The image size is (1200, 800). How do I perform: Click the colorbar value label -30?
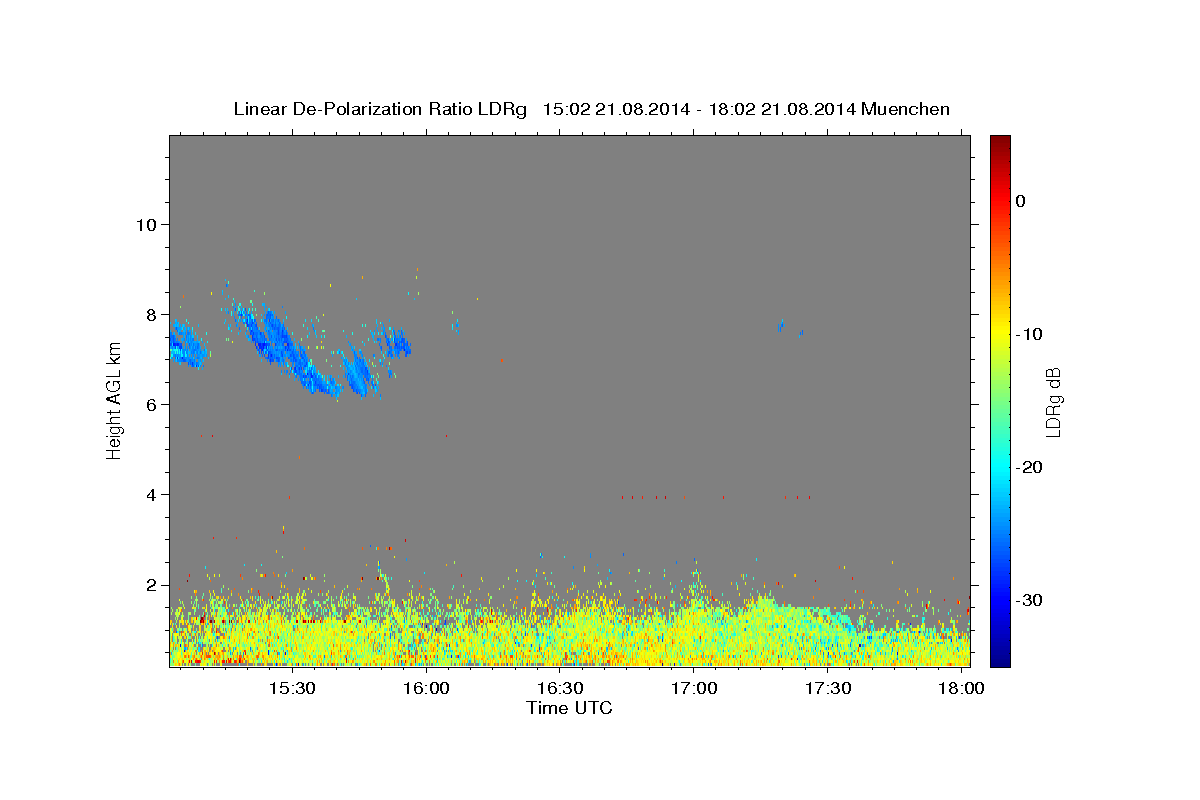tap(1030, 600)
